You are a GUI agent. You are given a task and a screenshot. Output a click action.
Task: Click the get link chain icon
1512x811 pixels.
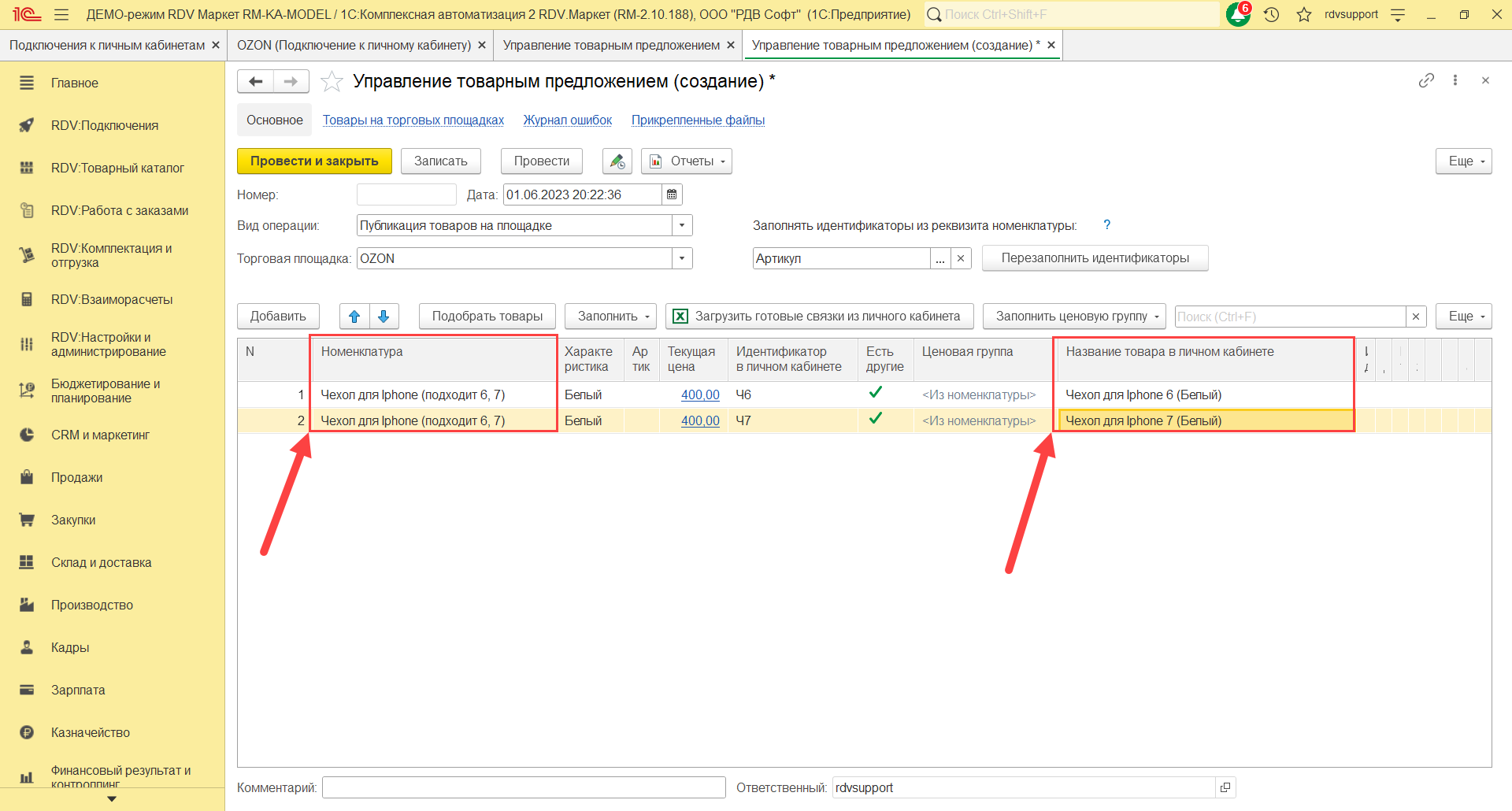click(x=1426, y=80)
